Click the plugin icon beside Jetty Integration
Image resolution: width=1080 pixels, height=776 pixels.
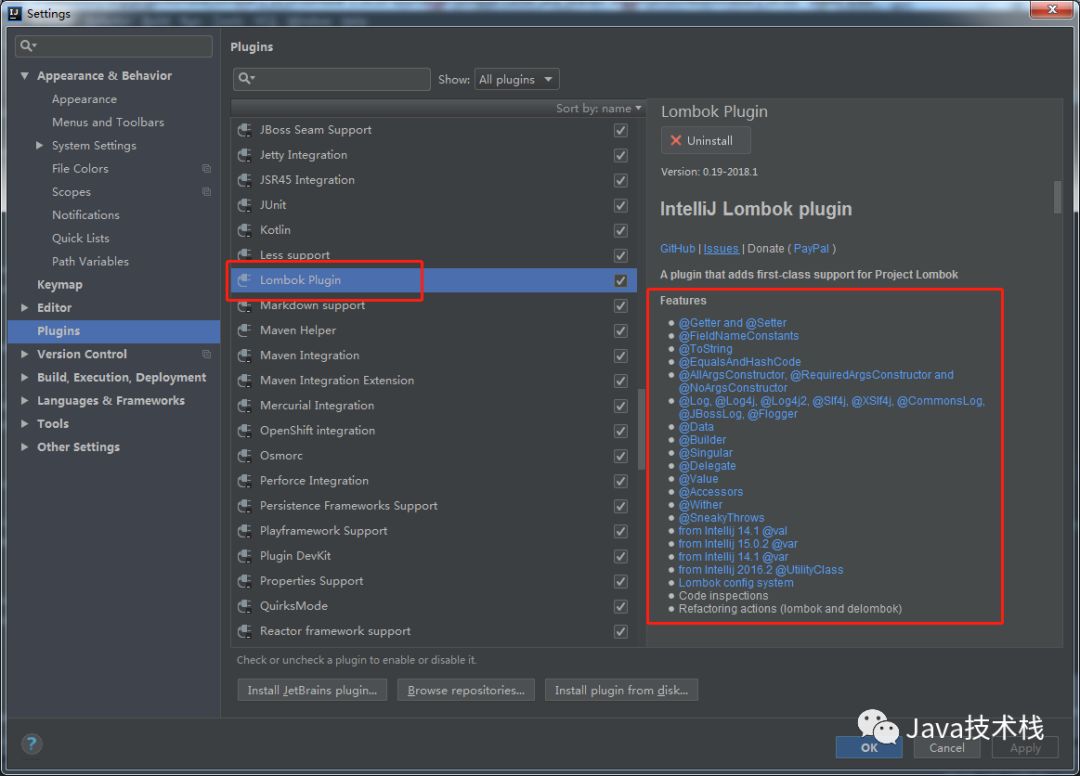pyautogui.click(x=245, y=156)
